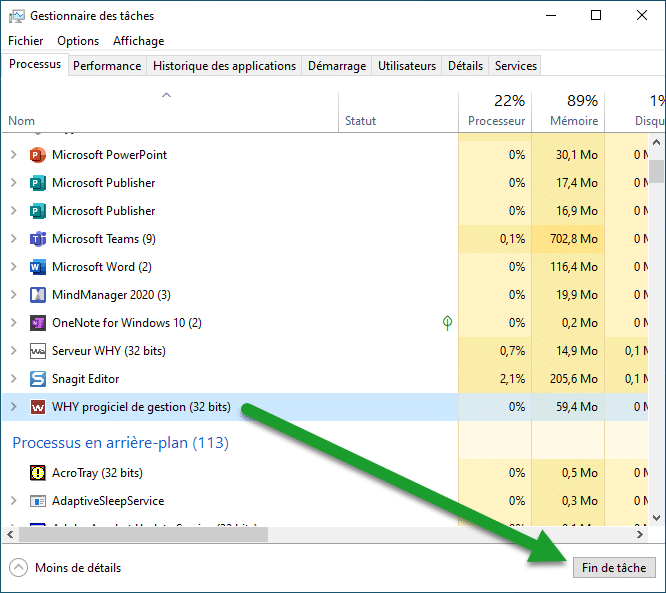Sort by the Processeur column header
This screenshot has height=593, width=666.
[495, 112]
